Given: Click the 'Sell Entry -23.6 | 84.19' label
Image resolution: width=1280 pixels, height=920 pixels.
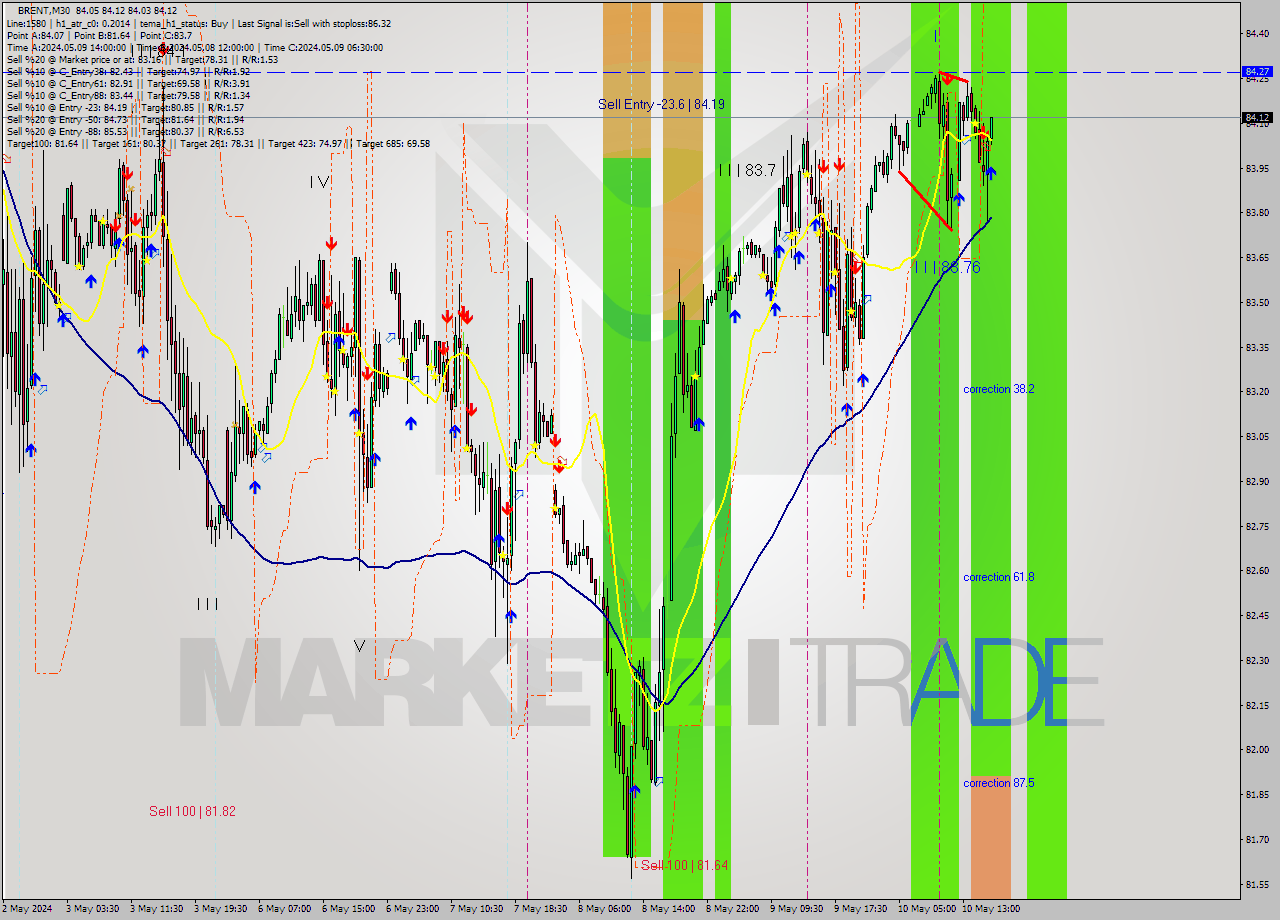Looking at the screenshot, I should click(661, 104).
